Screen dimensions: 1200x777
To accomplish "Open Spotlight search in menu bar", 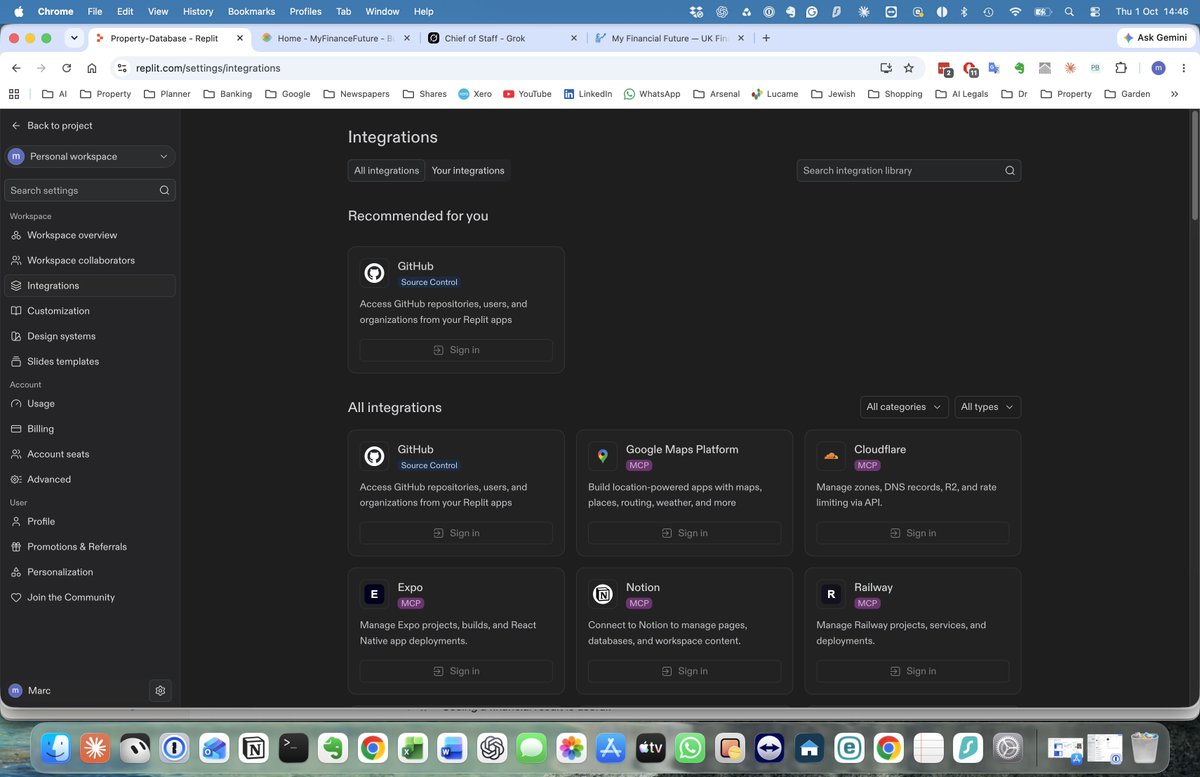I will [x=1069, y=11].
